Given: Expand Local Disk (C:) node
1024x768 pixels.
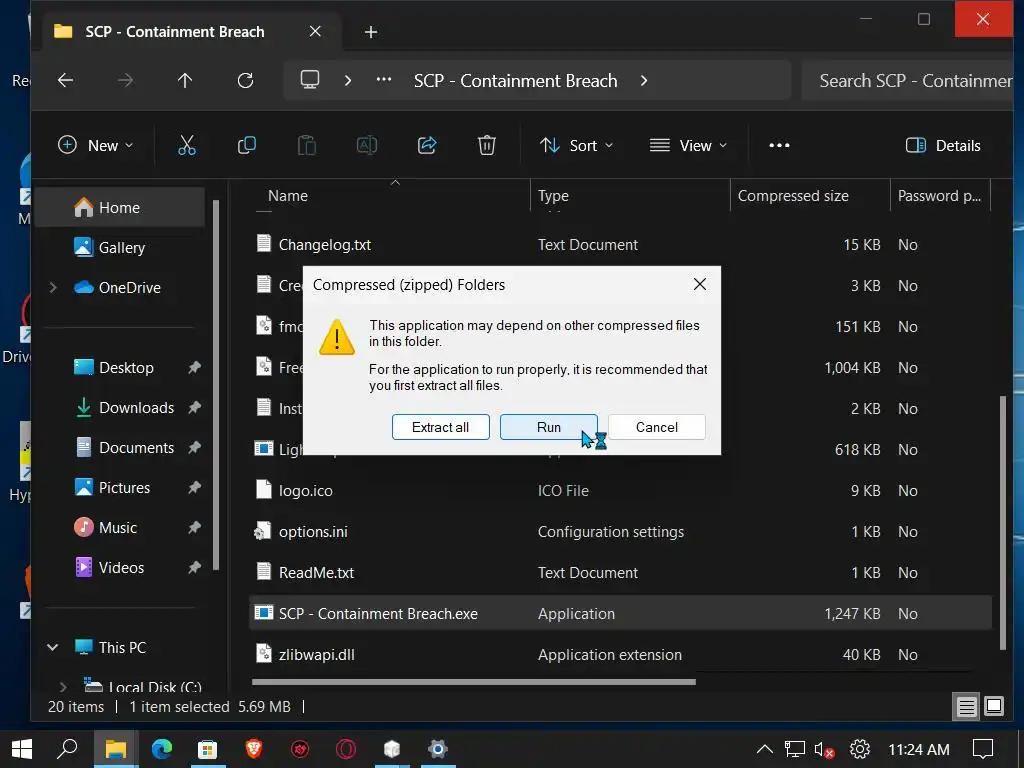Looking at the screenshot, I should (x=63, y=686).
